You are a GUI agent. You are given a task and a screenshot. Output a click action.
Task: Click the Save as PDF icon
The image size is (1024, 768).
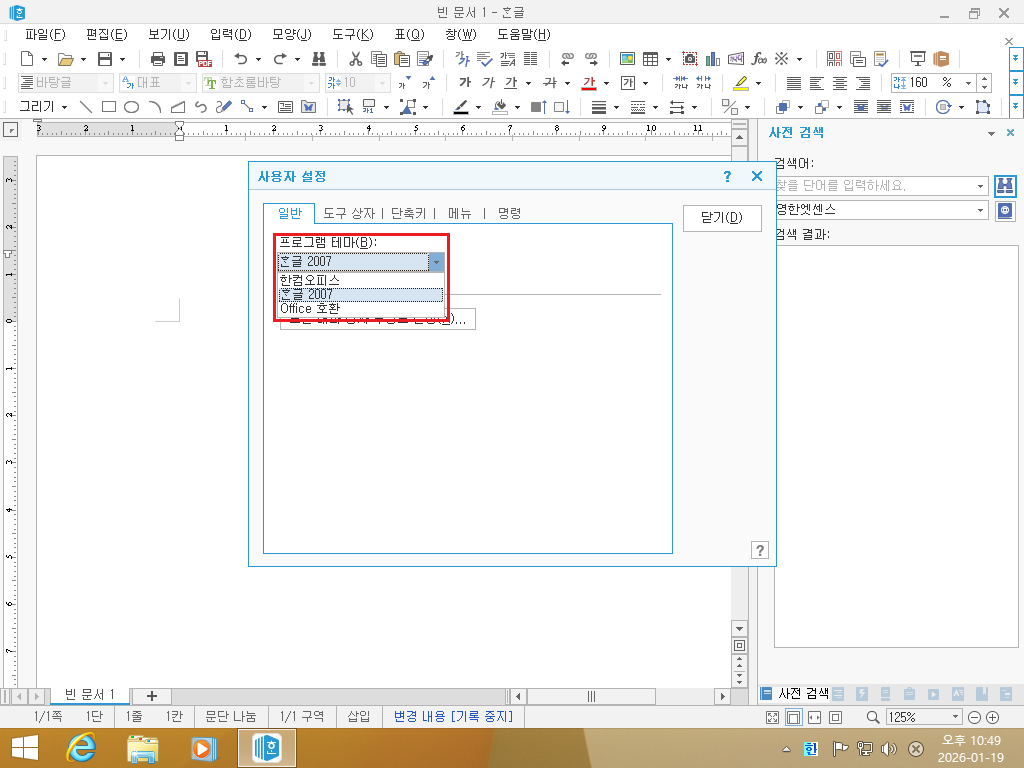coord(204,59)
